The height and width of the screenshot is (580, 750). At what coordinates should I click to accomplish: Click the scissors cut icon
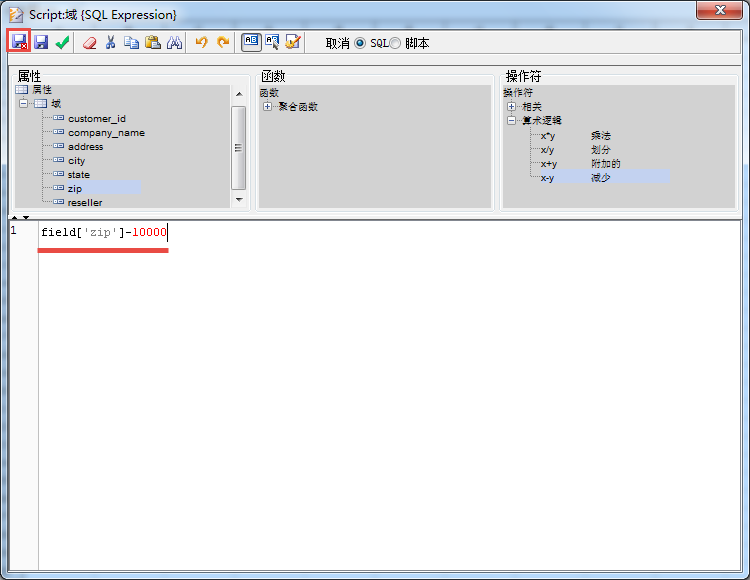(x=110, y=43)
